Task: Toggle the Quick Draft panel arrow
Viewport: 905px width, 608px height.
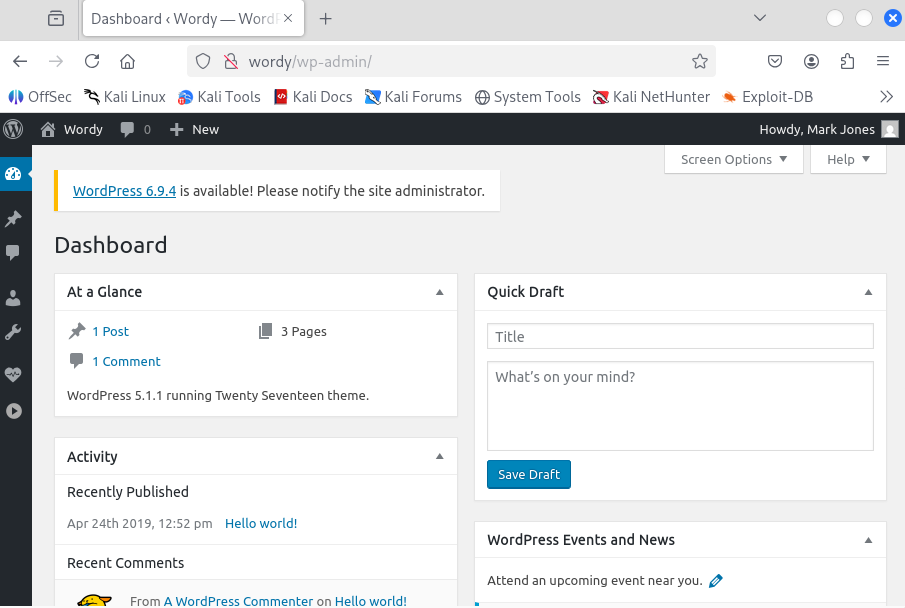Action: 868,292
